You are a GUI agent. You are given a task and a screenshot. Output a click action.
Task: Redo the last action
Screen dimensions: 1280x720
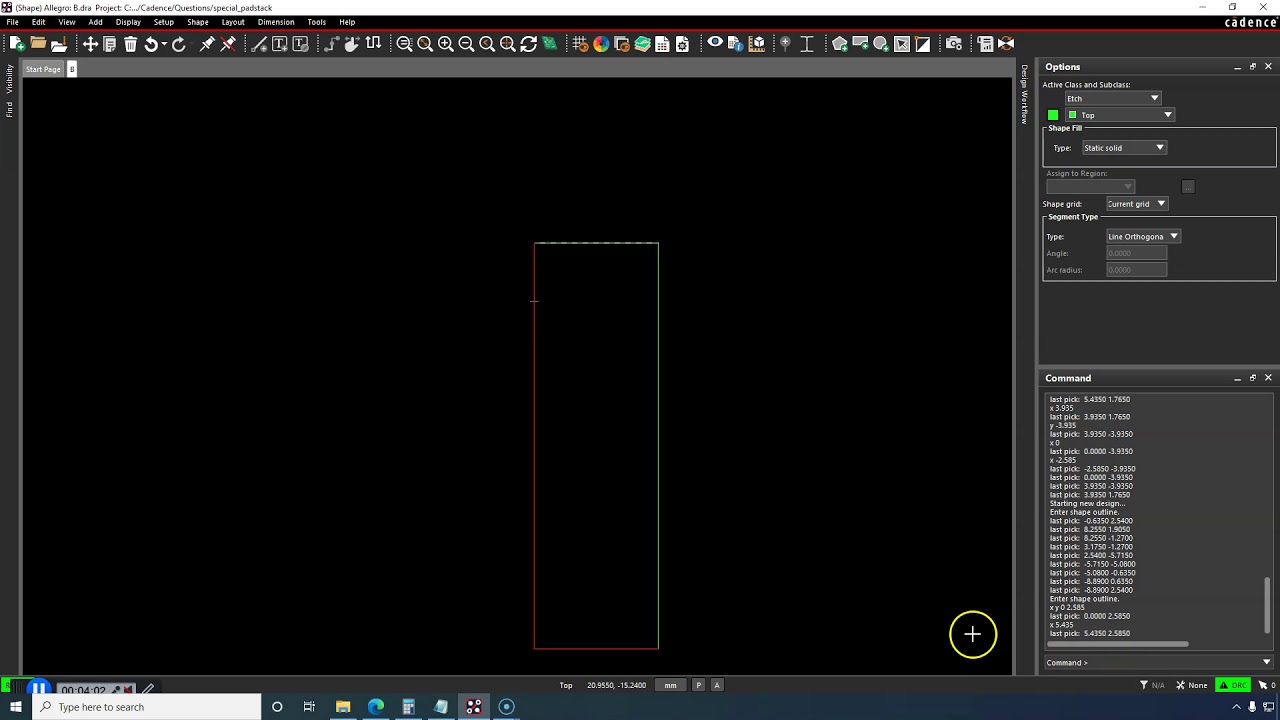(x=179, y=44)
